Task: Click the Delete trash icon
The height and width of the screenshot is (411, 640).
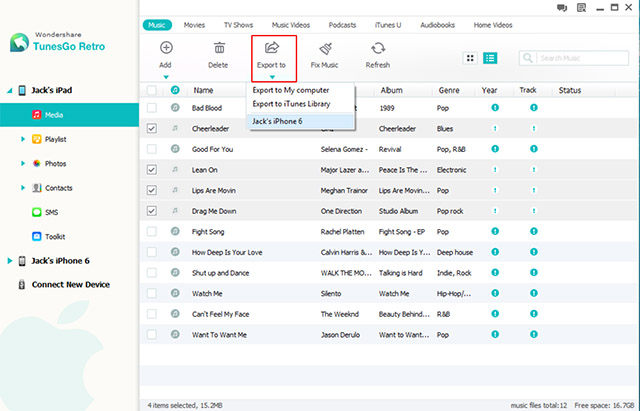Action: 218,48
